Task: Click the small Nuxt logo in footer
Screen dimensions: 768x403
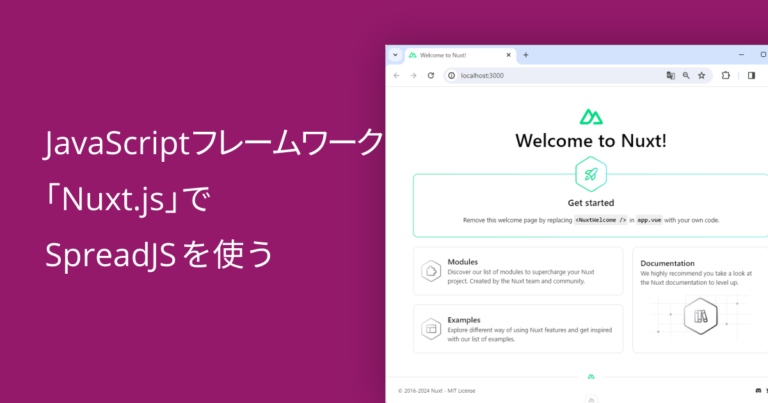Action: [591, 377]
